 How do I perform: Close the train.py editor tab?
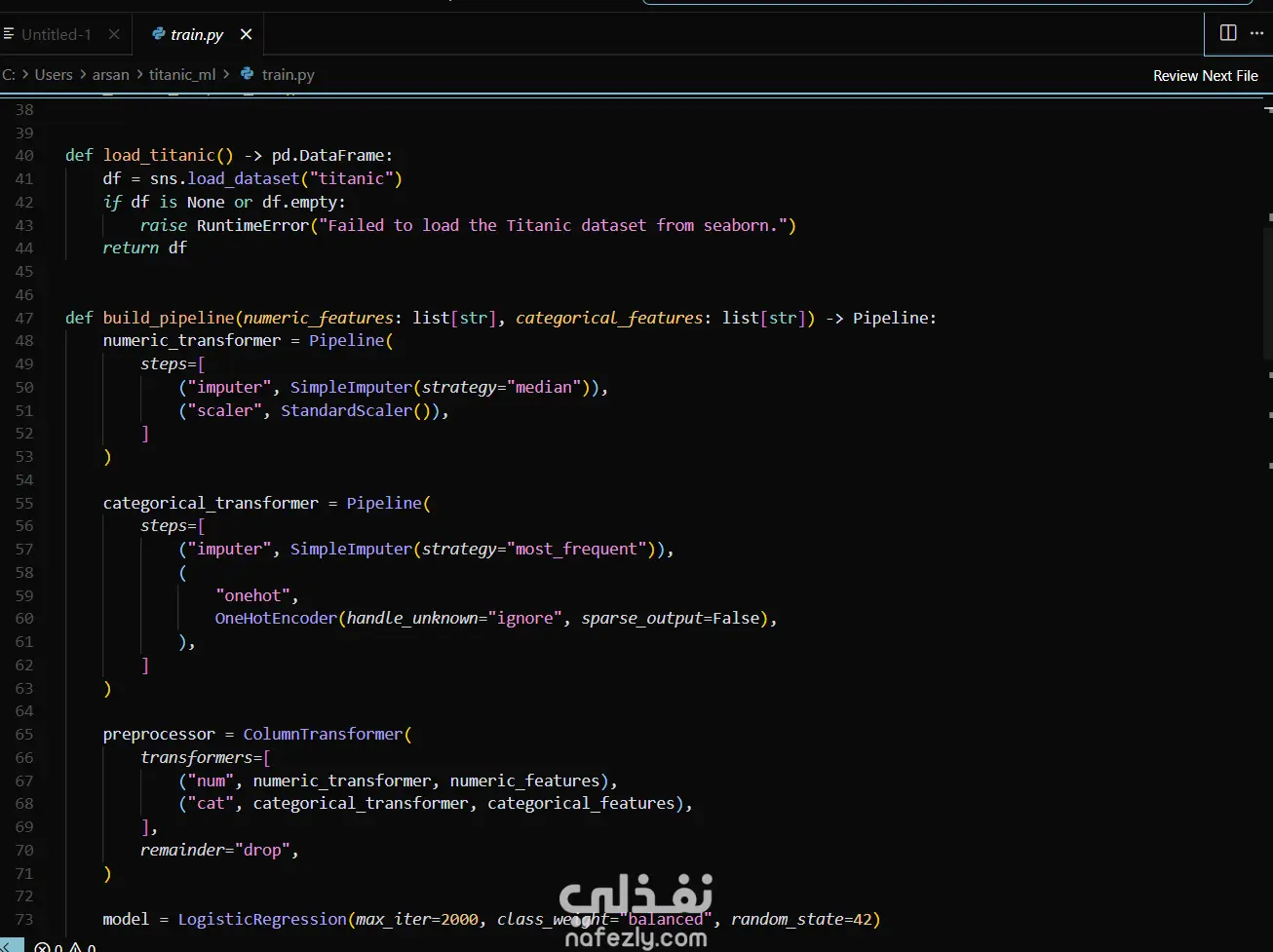click(x=246, y=34)
